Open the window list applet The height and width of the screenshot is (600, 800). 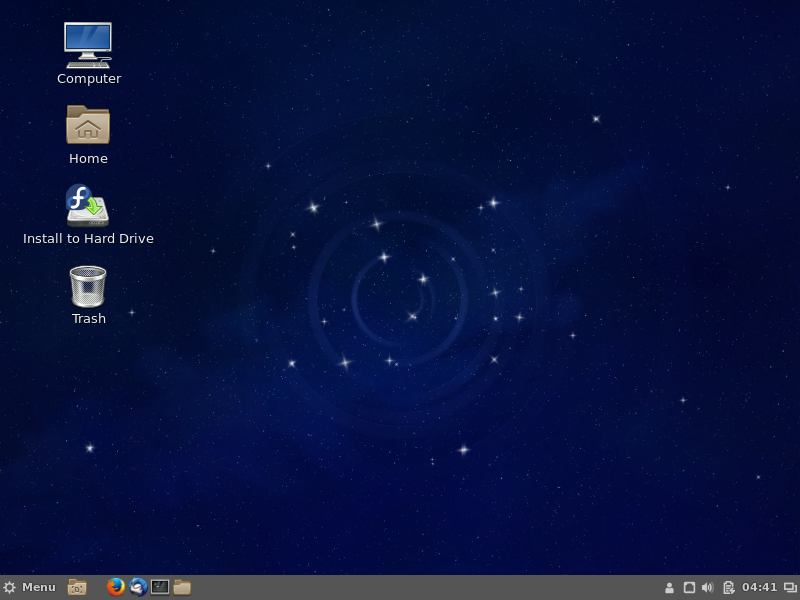(790, 587)
